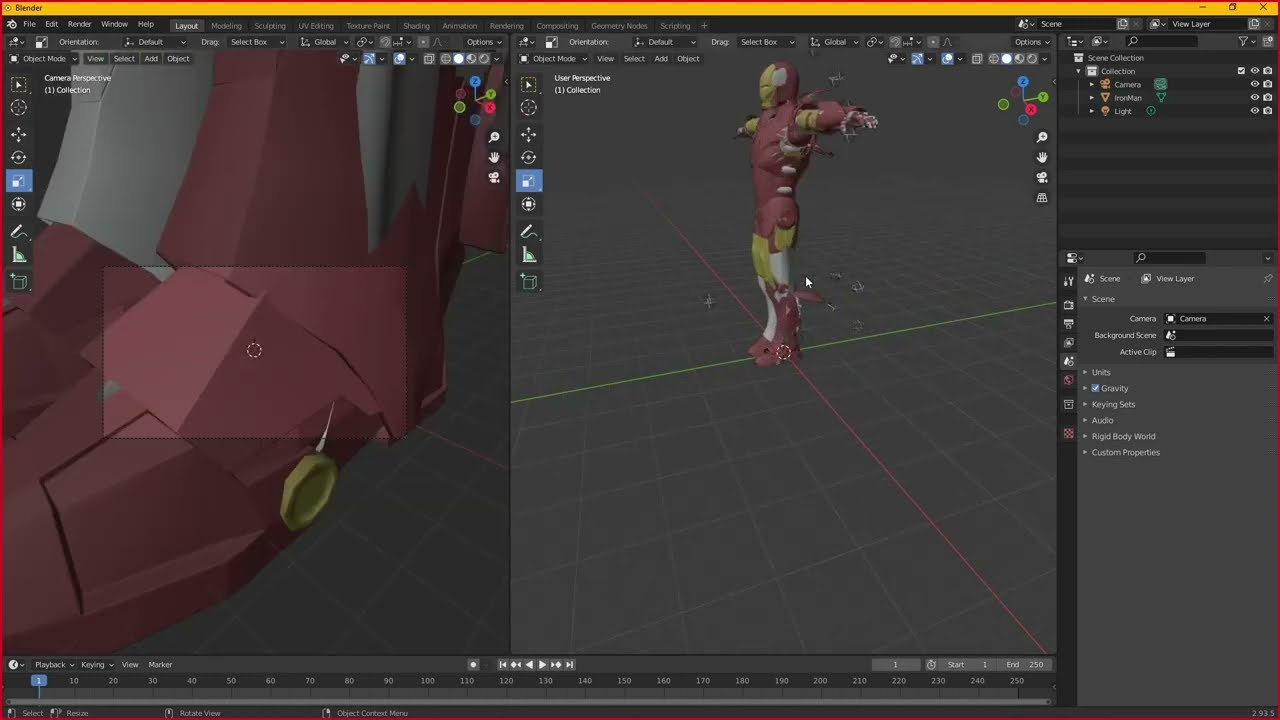
Task: Toggle camera view gizmo in right viewport
Action: coord(1042,177)
